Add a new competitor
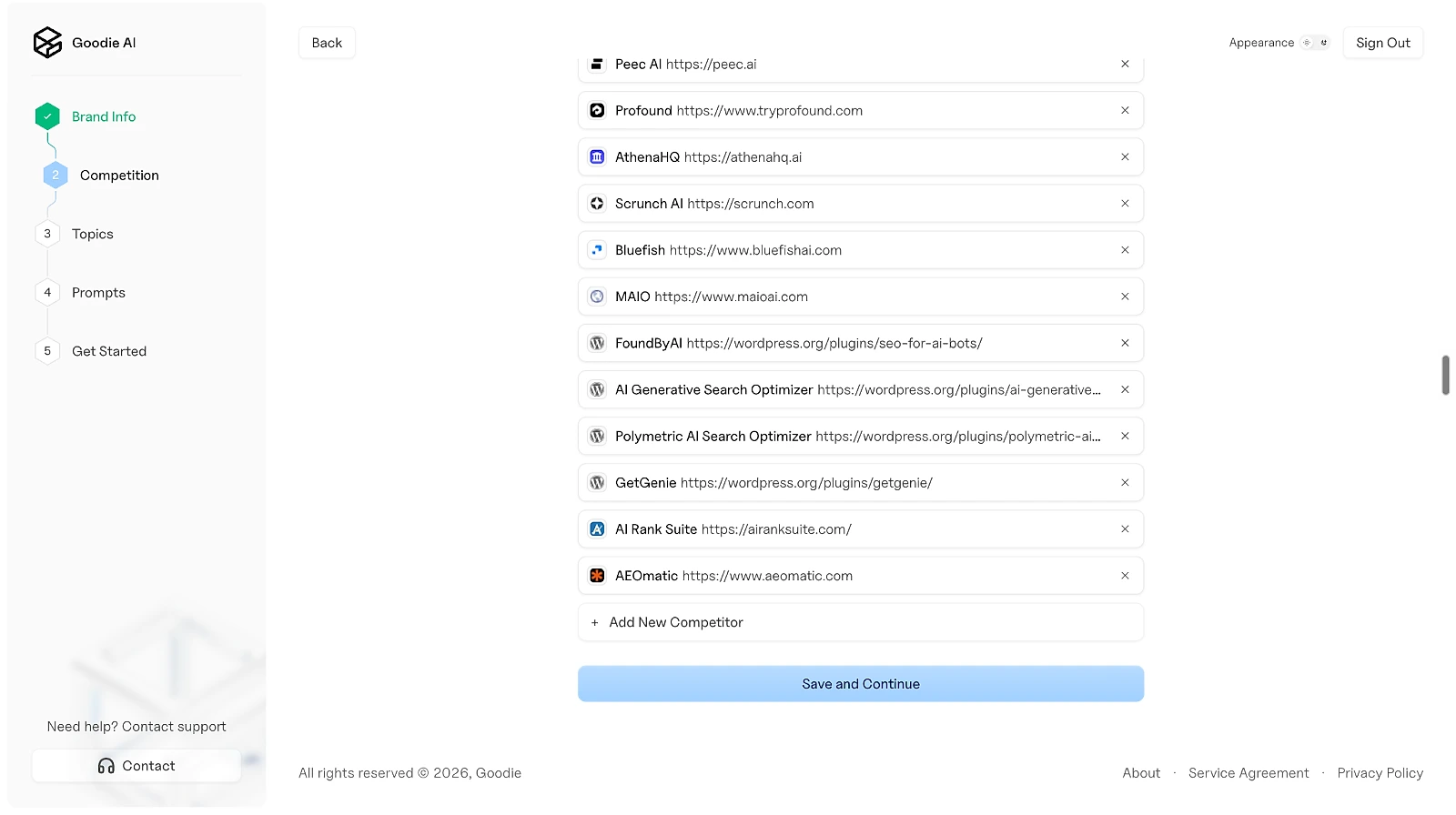The height and width of the screenshot is (815, 1456). (x=861, y=622)
